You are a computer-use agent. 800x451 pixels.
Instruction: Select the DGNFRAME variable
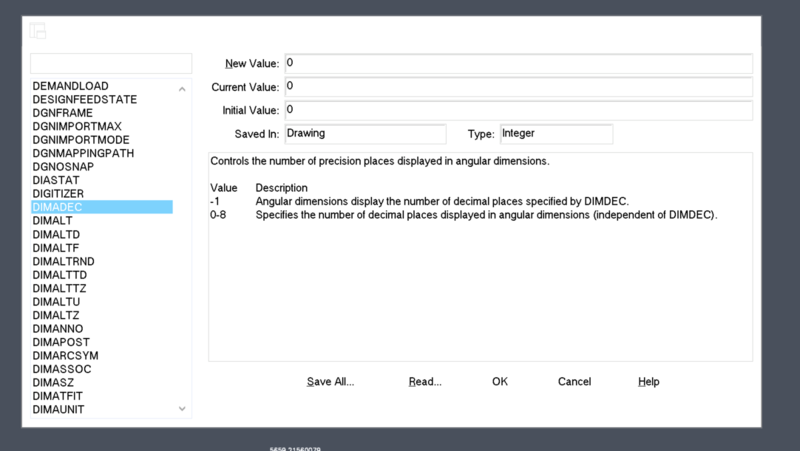pyautogui.click(x=63, y=113)
